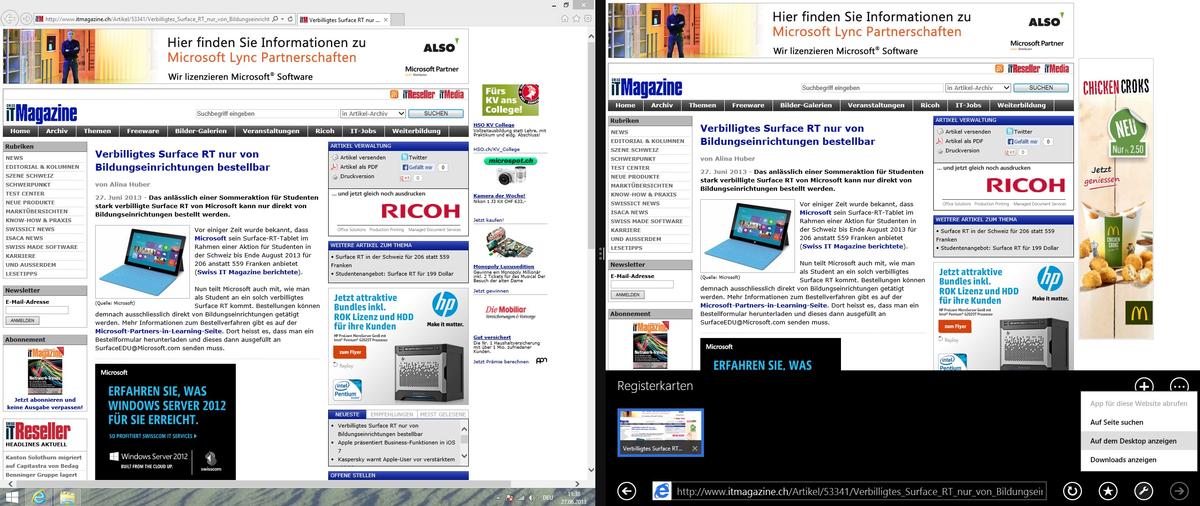Choose 'Downloads anzeigen' from menu
This screenshot has height=506, width=1200.
1137,460
